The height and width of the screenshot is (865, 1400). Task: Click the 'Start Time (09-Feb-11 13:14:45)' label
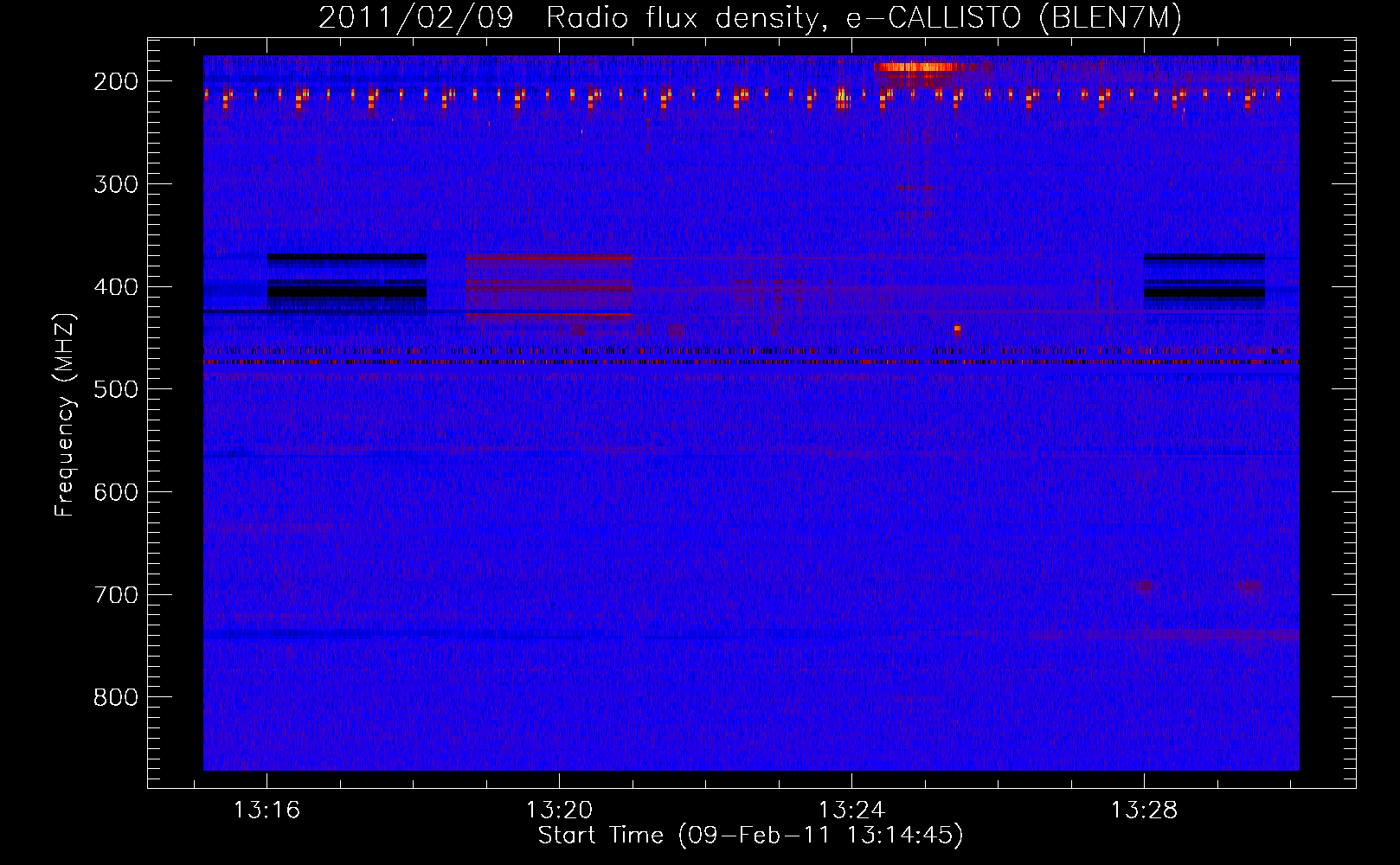(750, 836)
